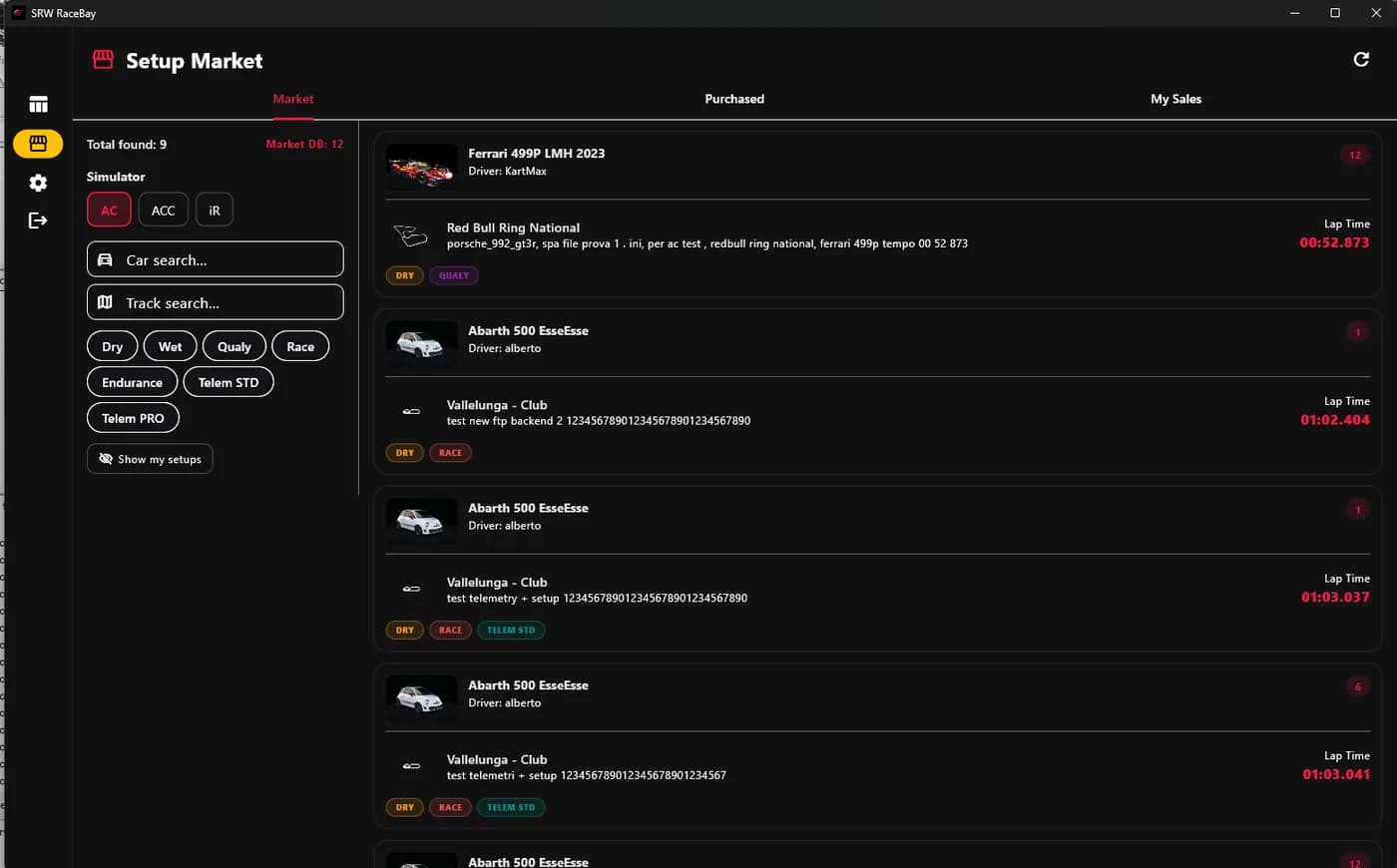Image resolution: width=1397 pixels, height=868 pixels.
Task: Open Ferrari 499P LMH 2023 car thumbnail
Action: click(x=421, y=166)
